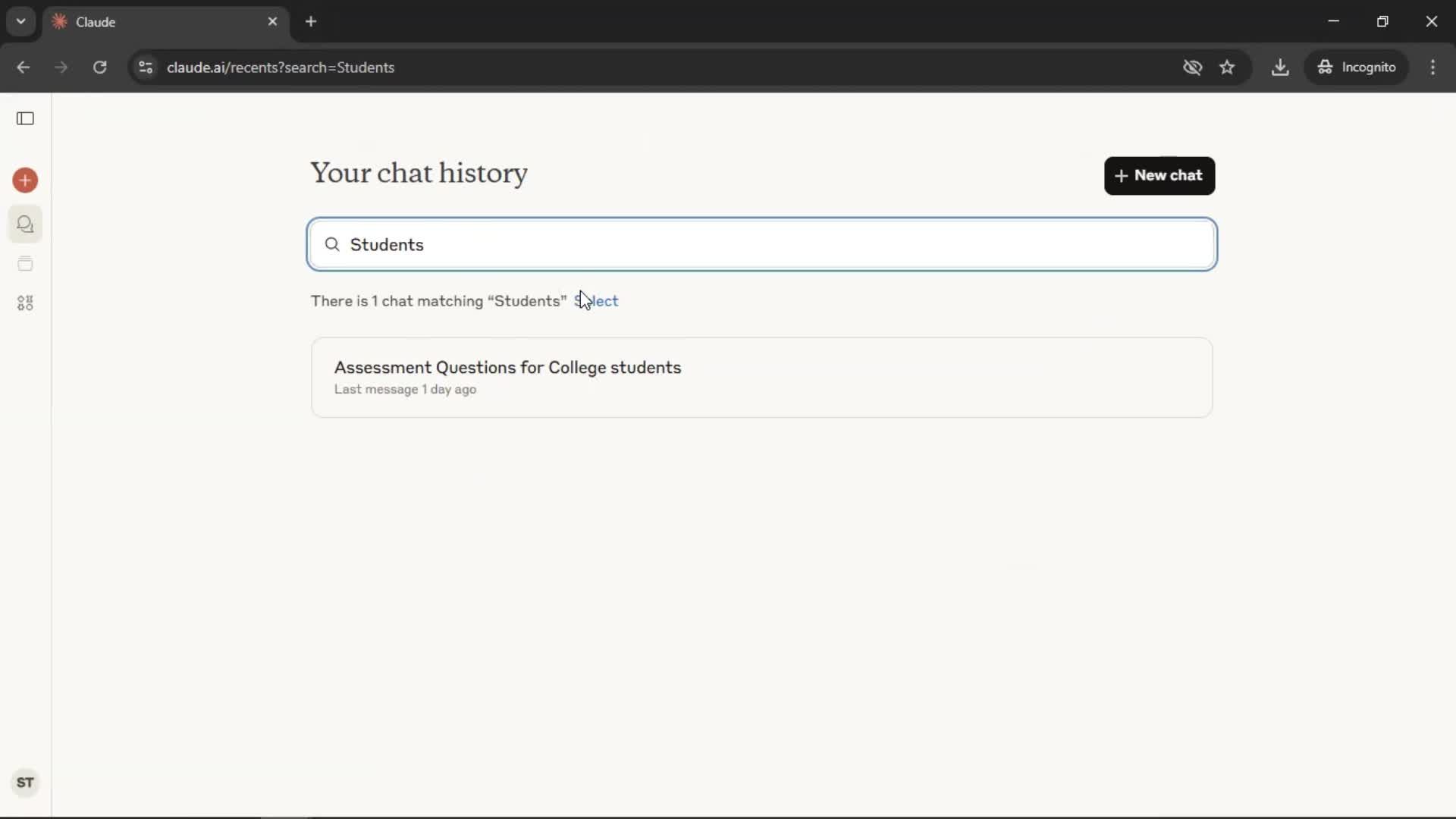
Task: Open site information icon in address bar
Action: tap(146, 67)
